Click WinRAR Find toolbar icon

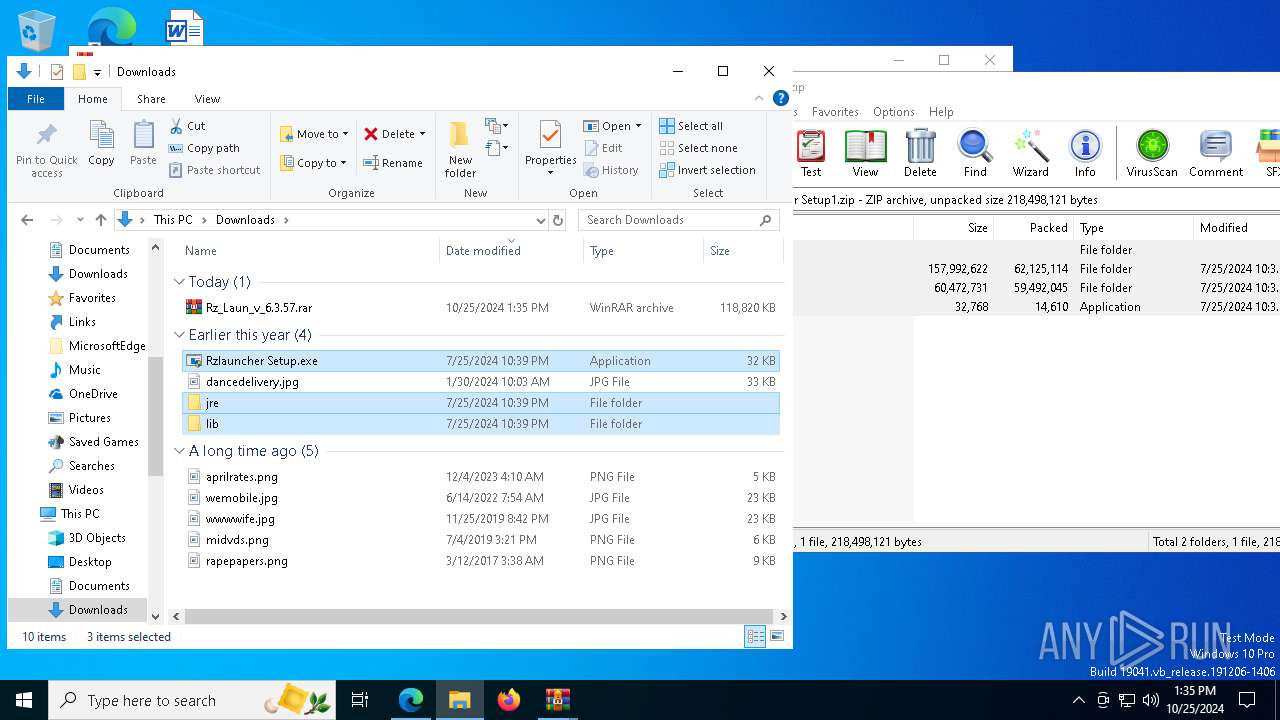(x=975, y=153)
